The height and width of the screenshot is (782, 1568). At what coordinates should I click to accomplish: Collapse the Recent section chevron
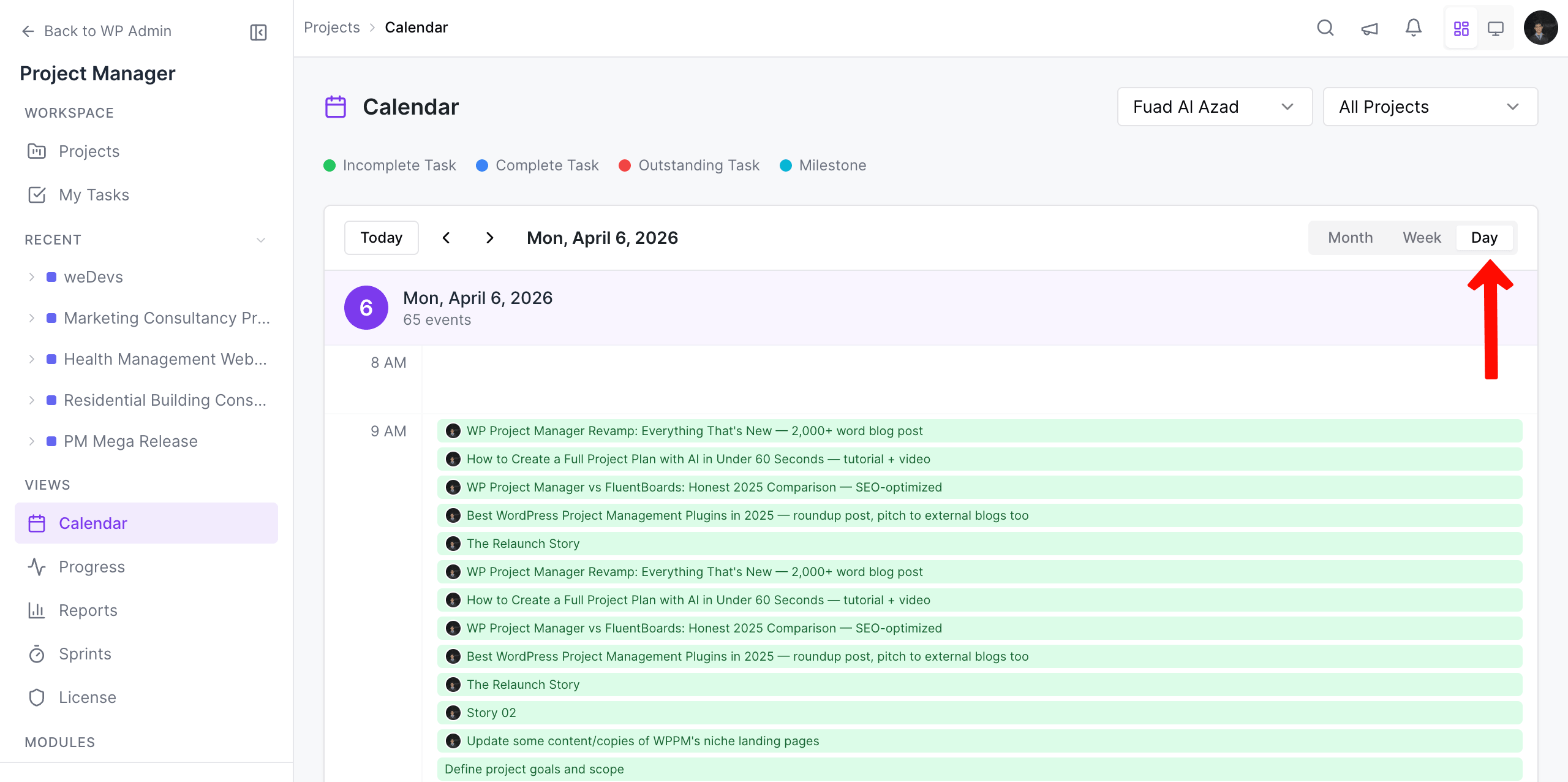coord(261,240)
